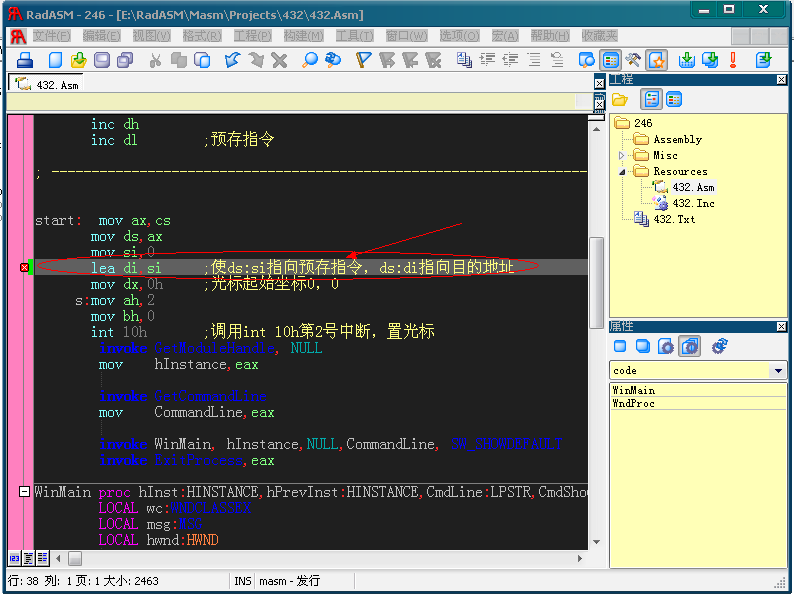Viewport: 794px width, 594px height.
Task: Select the 432.Asm editor tab
Action: tap(47, 84)
